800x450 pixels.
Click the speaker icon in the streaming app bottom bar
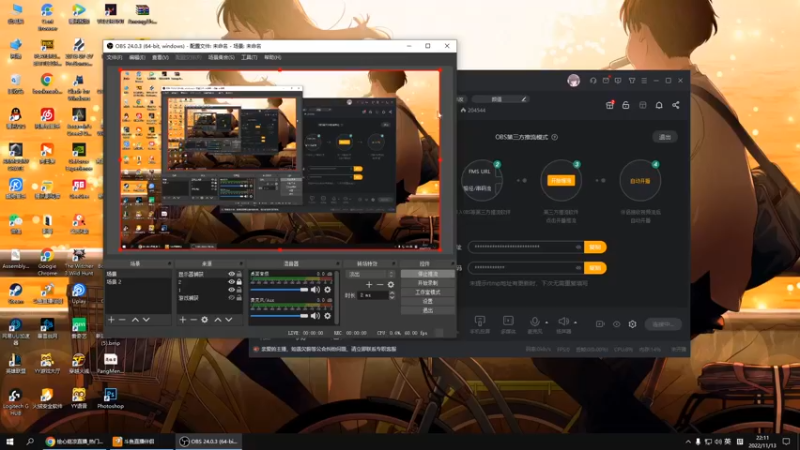click(x=563, y=321)
